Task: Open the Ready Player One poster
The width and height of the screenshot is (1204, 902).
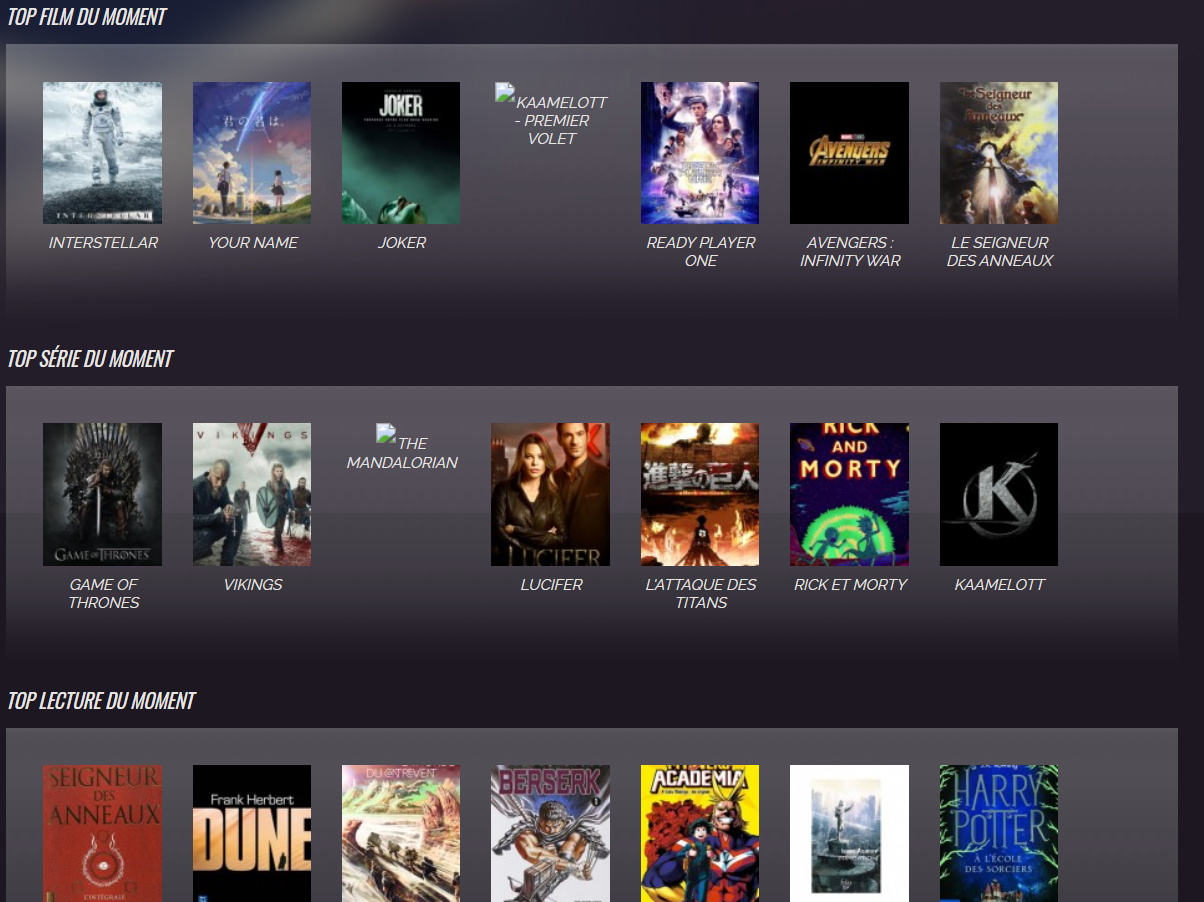Action: (x=700, y=153)
